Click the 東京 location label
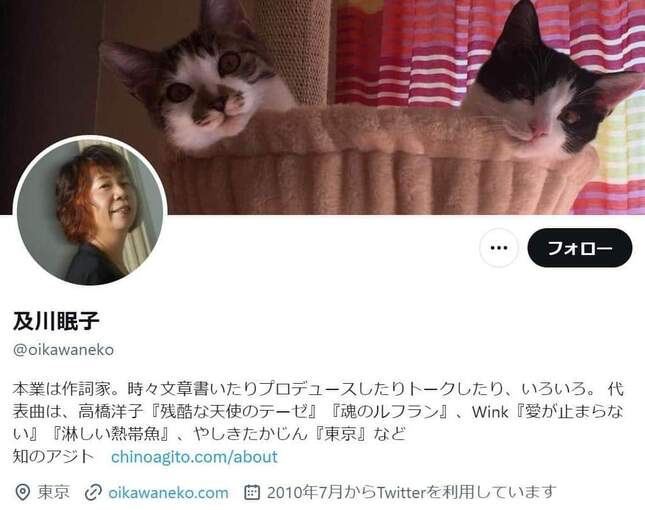The height and width of the screenshot is (510, 645). tap(53, 492)
